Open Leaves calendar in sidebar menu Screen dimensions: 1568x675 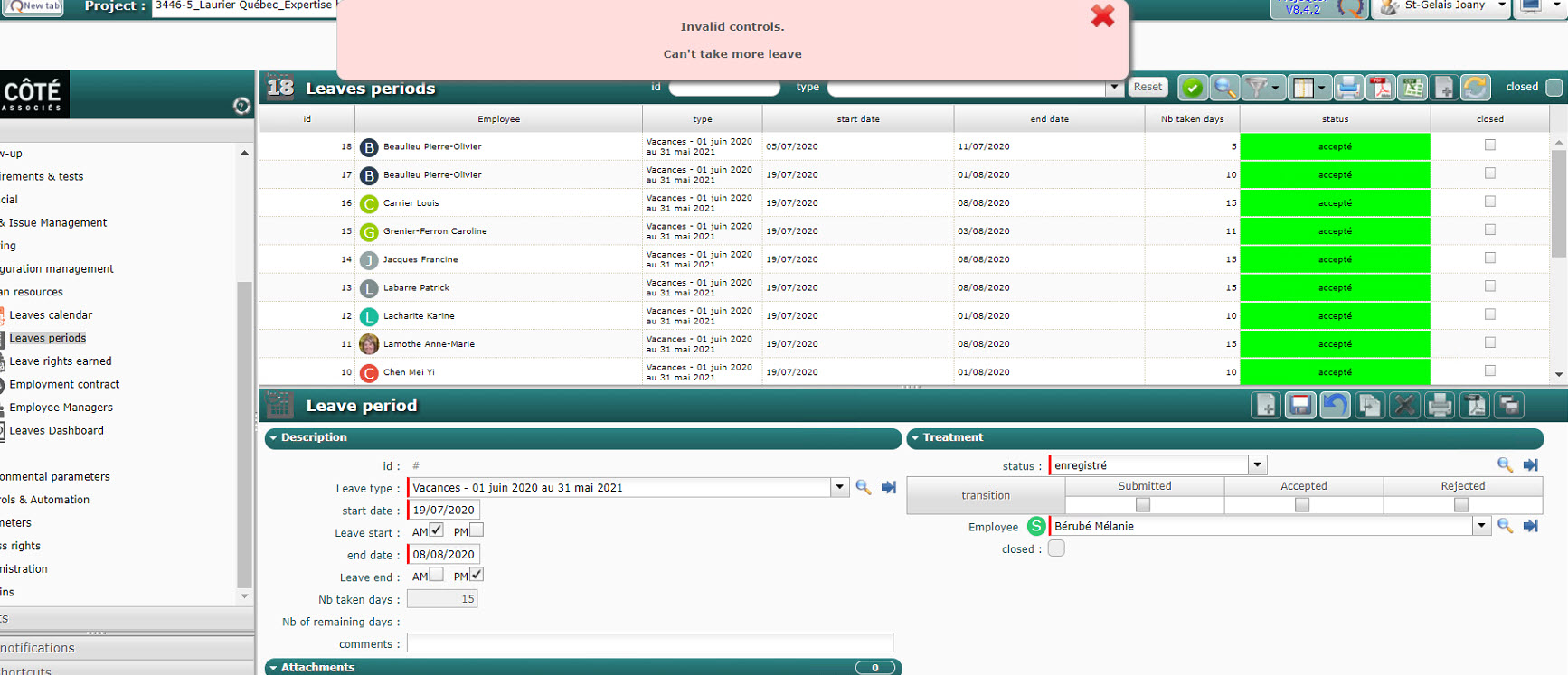51,315
